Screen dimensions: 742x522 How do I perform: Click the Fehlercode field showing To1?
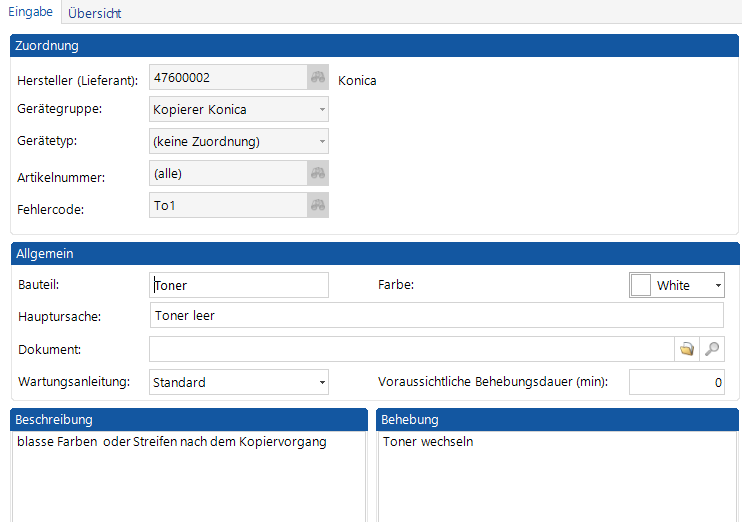[227, 205]
